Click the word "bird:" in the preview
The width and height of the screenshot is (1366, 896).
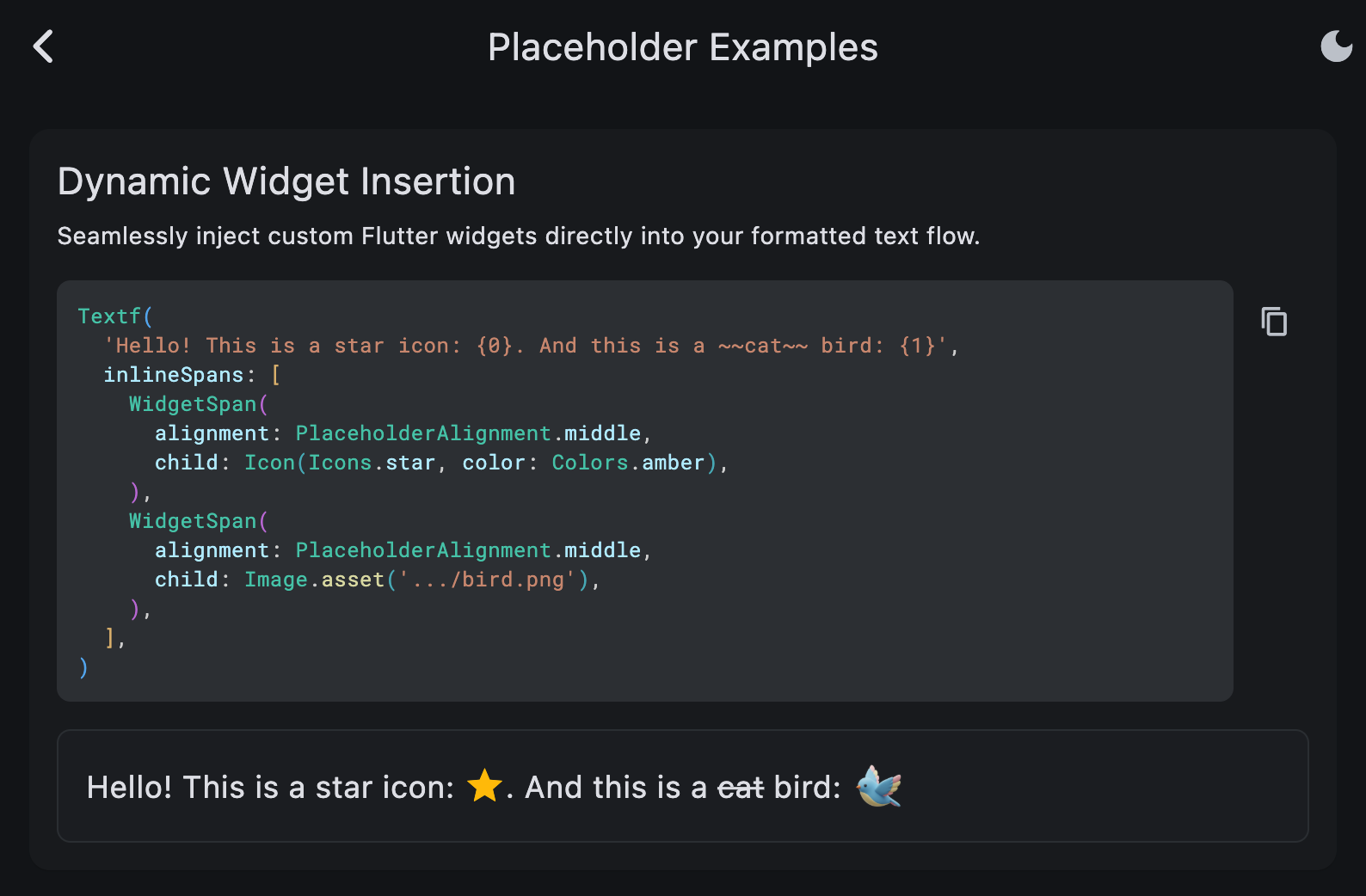807,788
